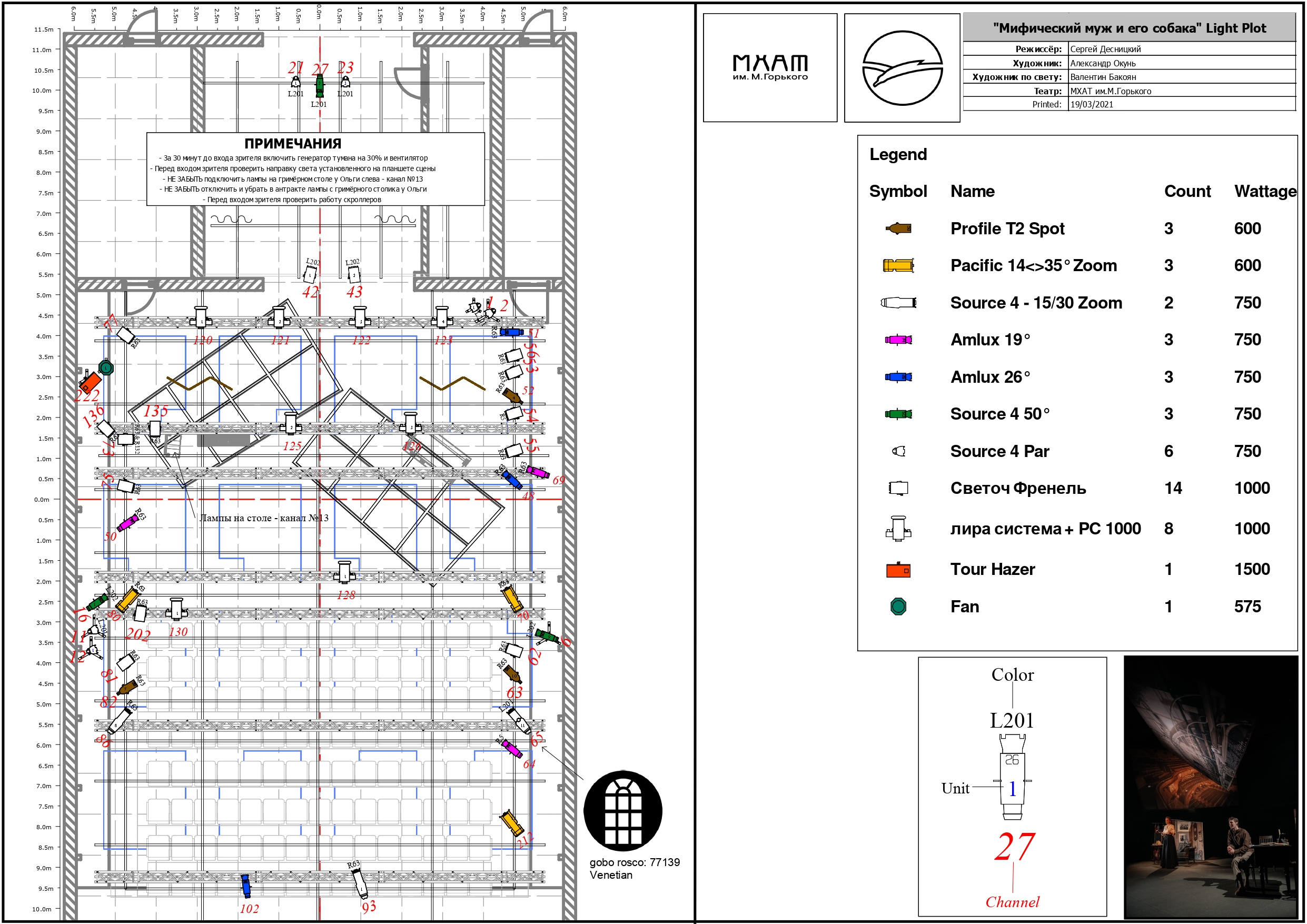Select the blue fixture on channel 102

[246, 886]
